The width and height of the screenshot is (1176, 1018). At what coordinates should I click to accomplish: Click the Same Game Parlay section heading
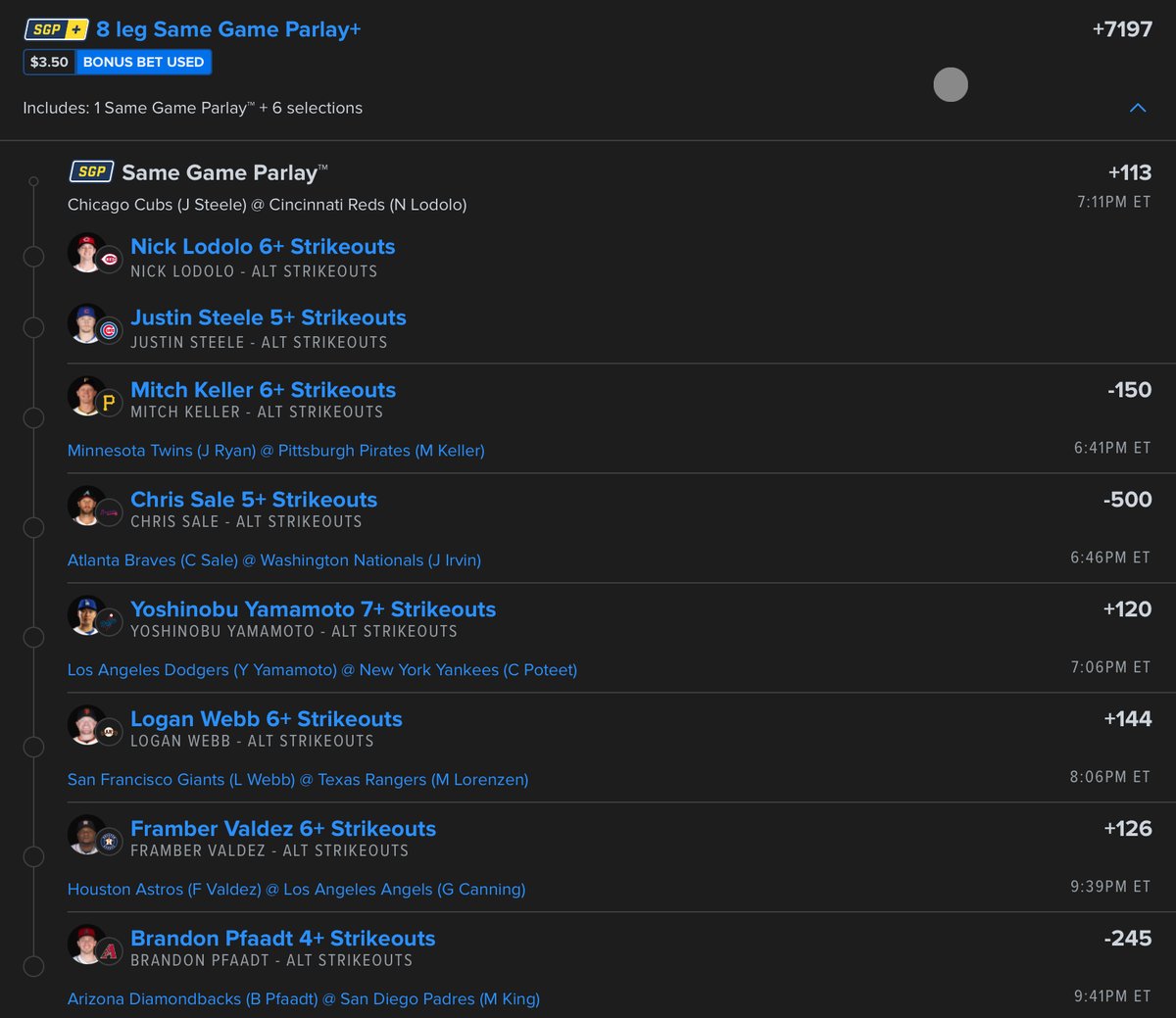pos(224,172)
